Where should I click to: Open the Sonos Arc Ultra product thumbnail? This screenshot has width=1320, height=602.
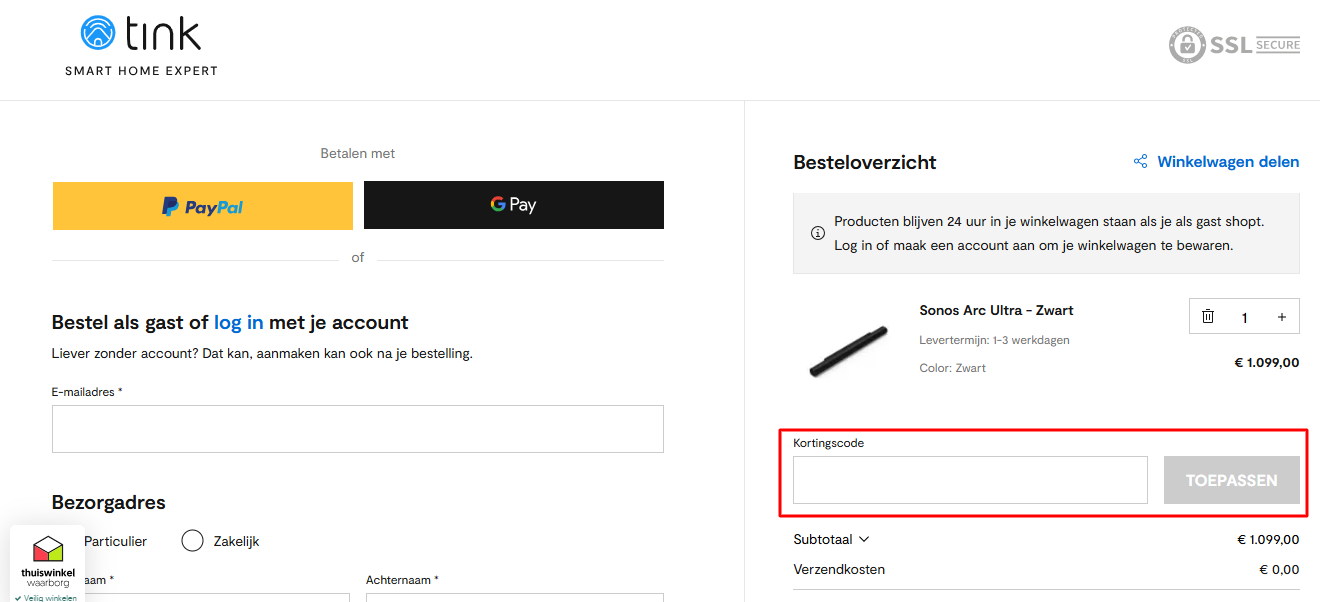(847, 352)
